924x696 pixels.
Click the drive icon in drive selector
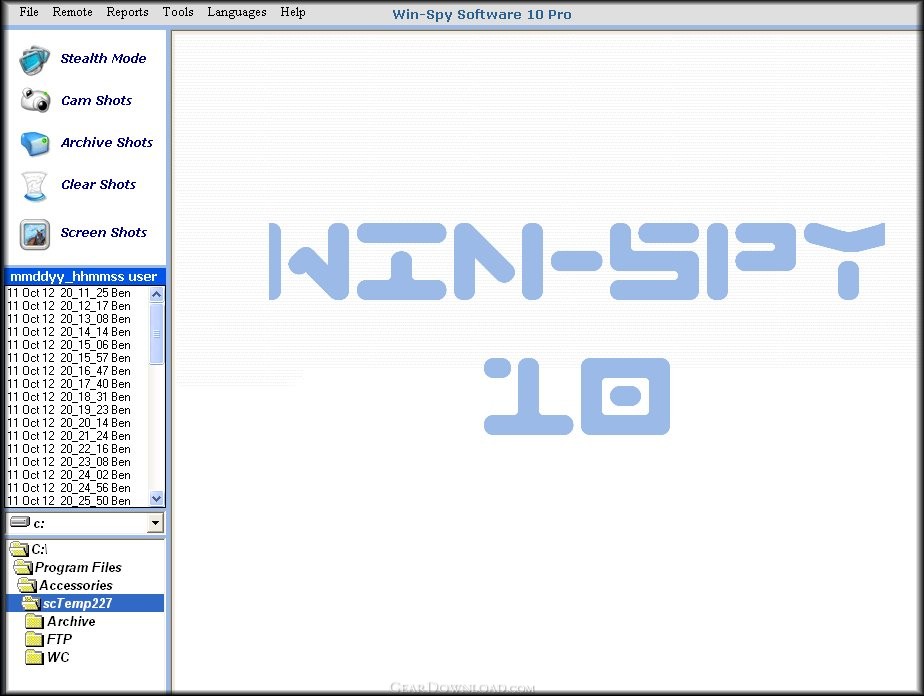pyautogui.click(x=19, y=522)
